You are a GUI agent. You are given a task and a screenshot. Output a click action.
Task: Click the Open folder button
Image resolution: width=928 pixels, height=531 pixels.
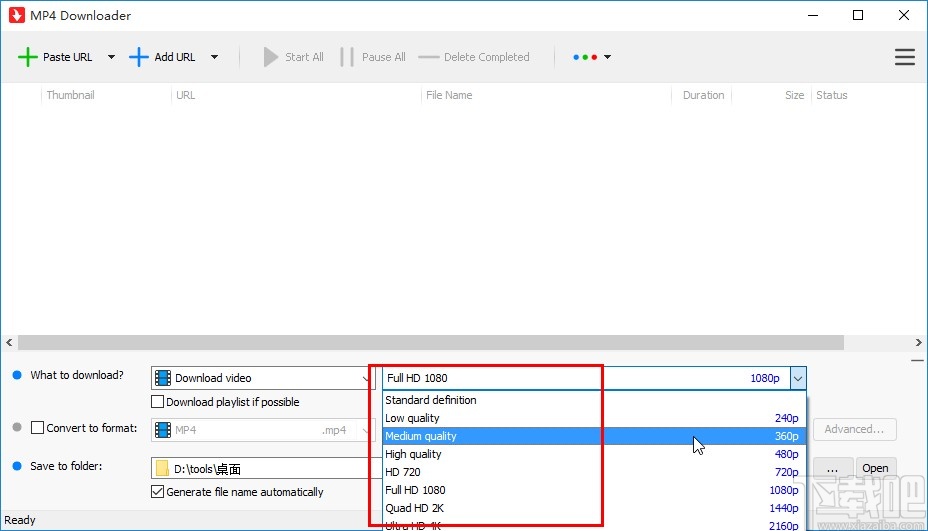(x=875, y=468)
